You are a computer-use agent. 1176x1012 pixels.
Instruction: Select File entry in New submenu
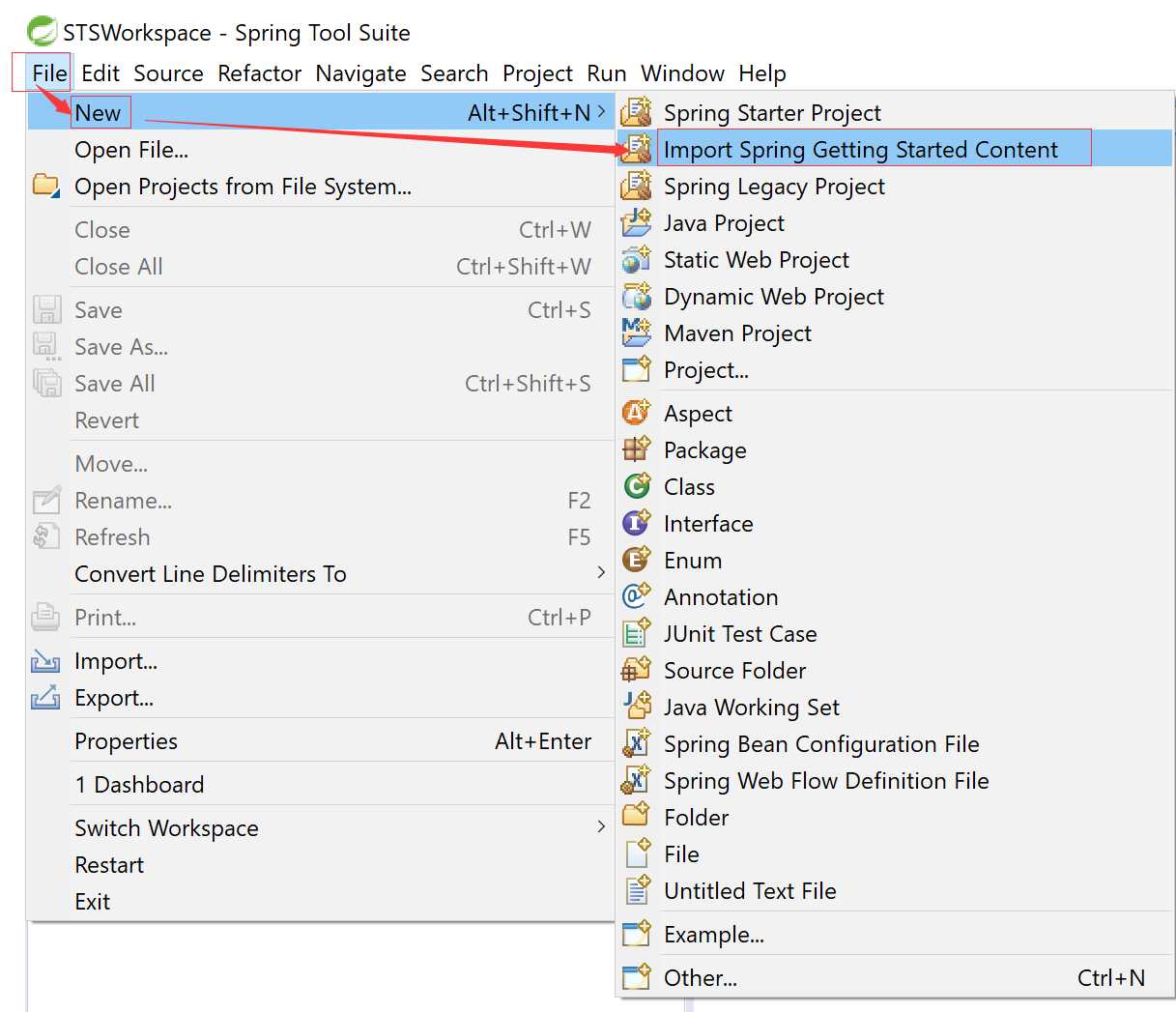(895, 853)
